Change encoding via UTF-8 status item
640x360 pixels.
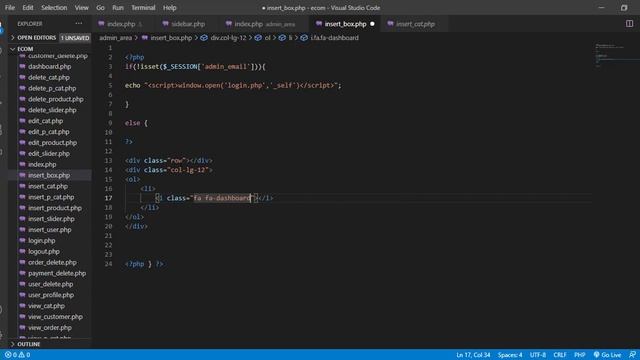tap(538, 355)
